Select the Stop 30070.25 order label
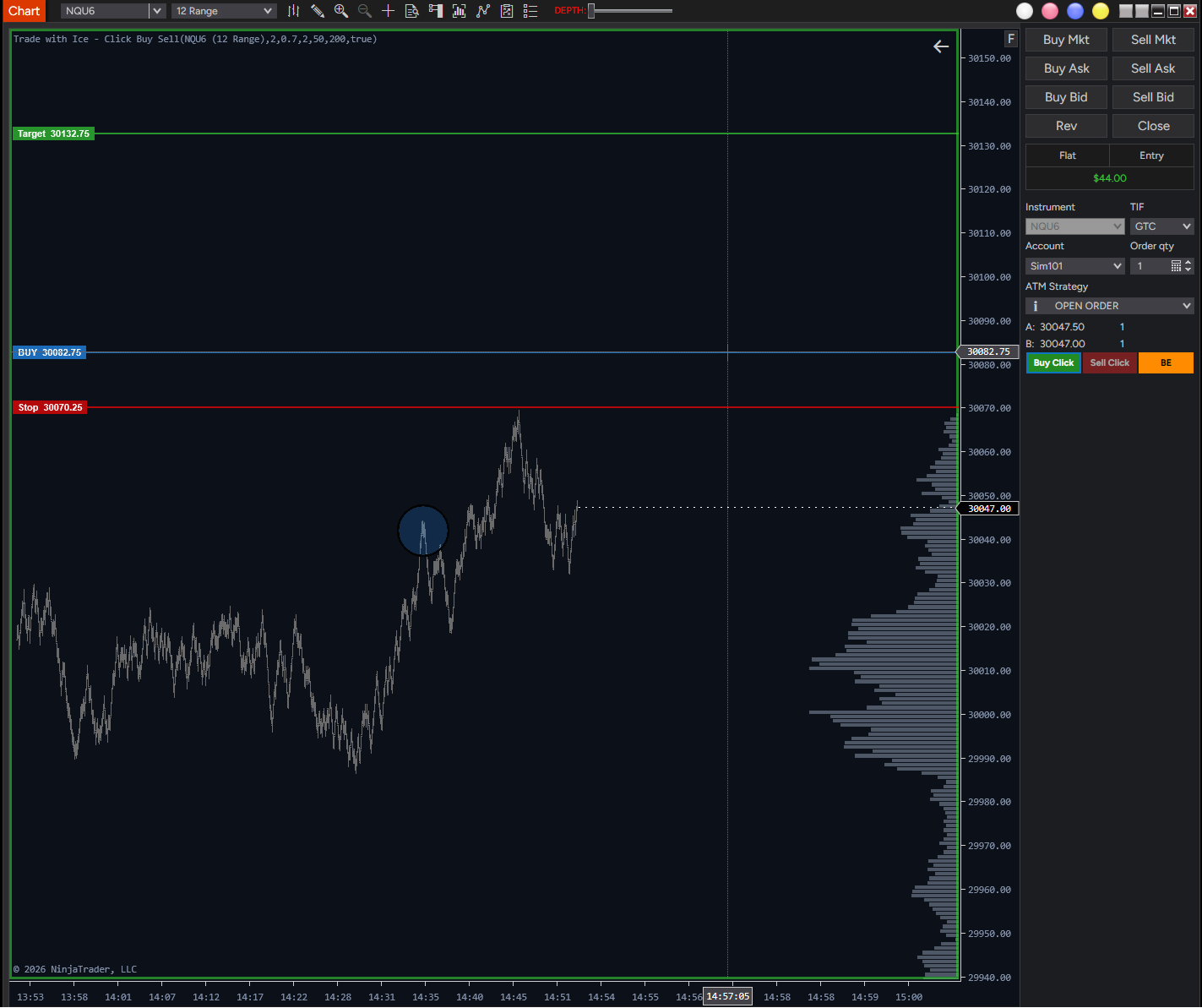This screenshot has height=1008, width=1202. click(x=50, y=407)
